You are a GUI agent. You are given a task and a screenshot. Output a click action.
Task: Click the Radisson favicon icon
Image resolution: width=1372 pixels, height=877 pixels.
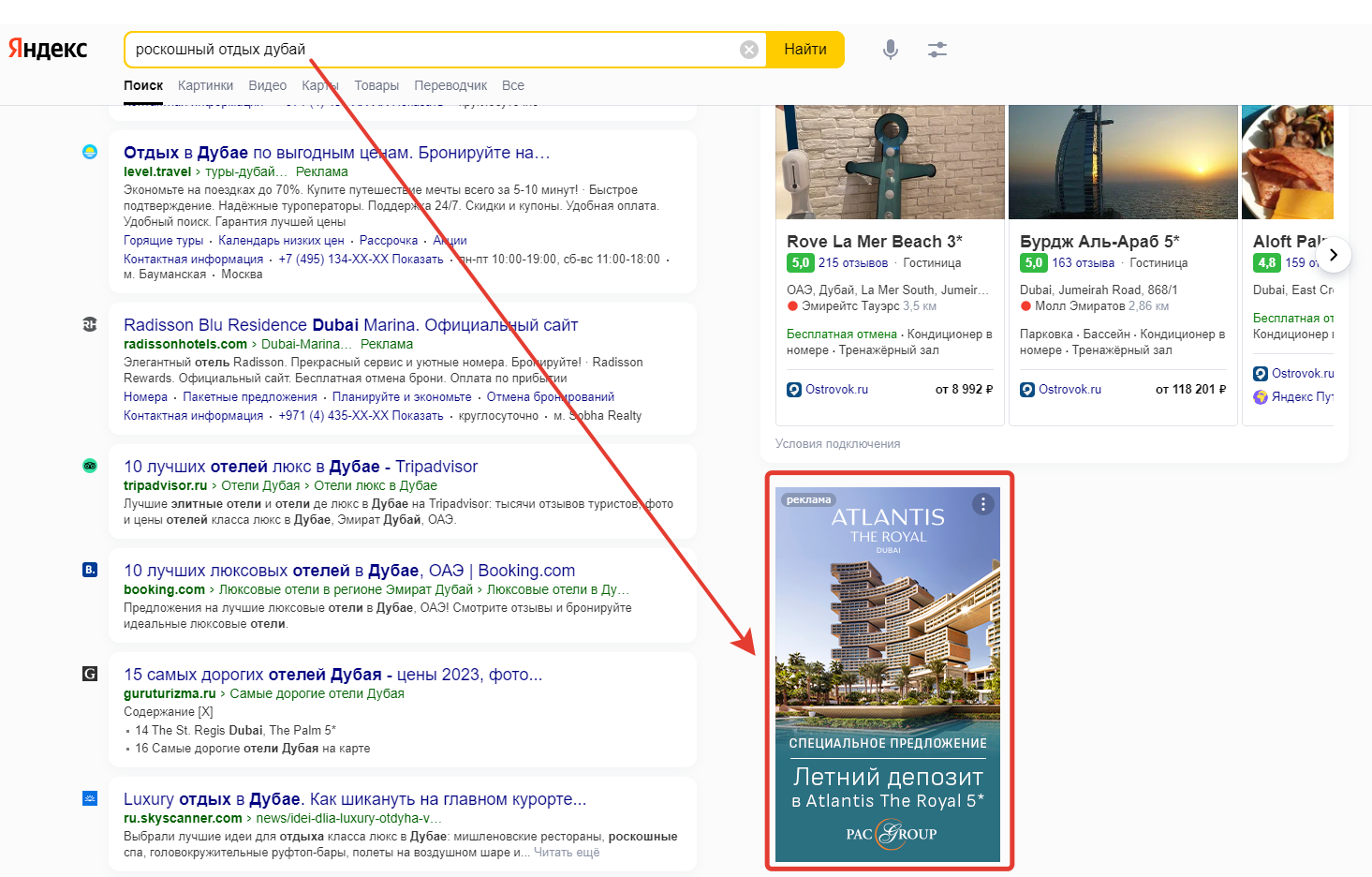(x=90, y=324)
